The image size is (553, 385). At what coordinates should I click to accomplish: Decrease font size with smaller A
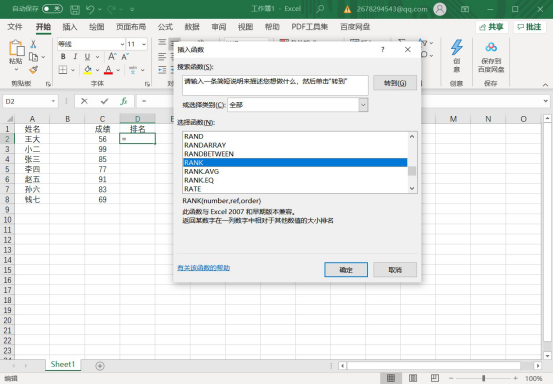125,56
